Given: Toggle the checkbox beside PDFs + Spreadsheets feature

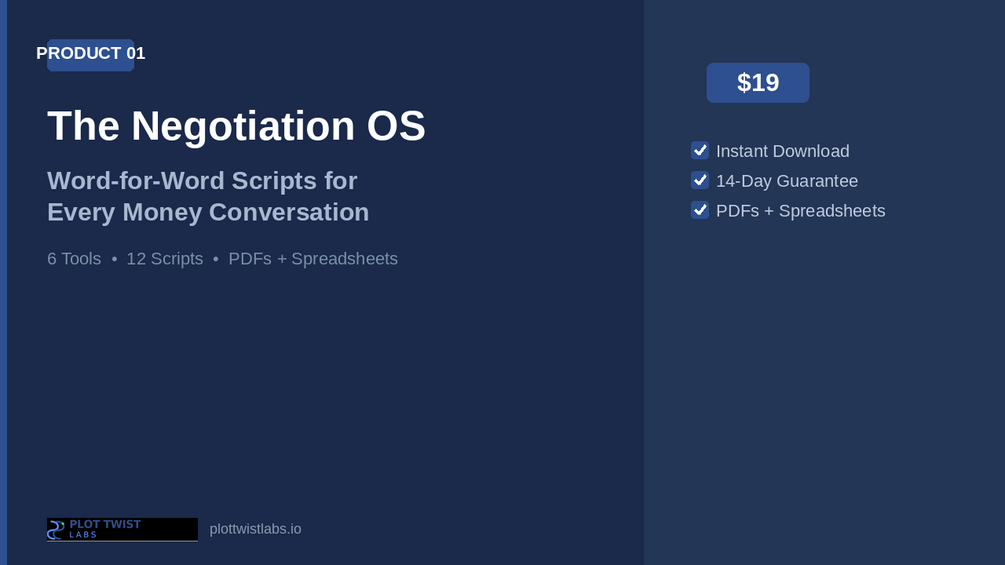Looking at the screenshot, I should (x=700, y=210).
